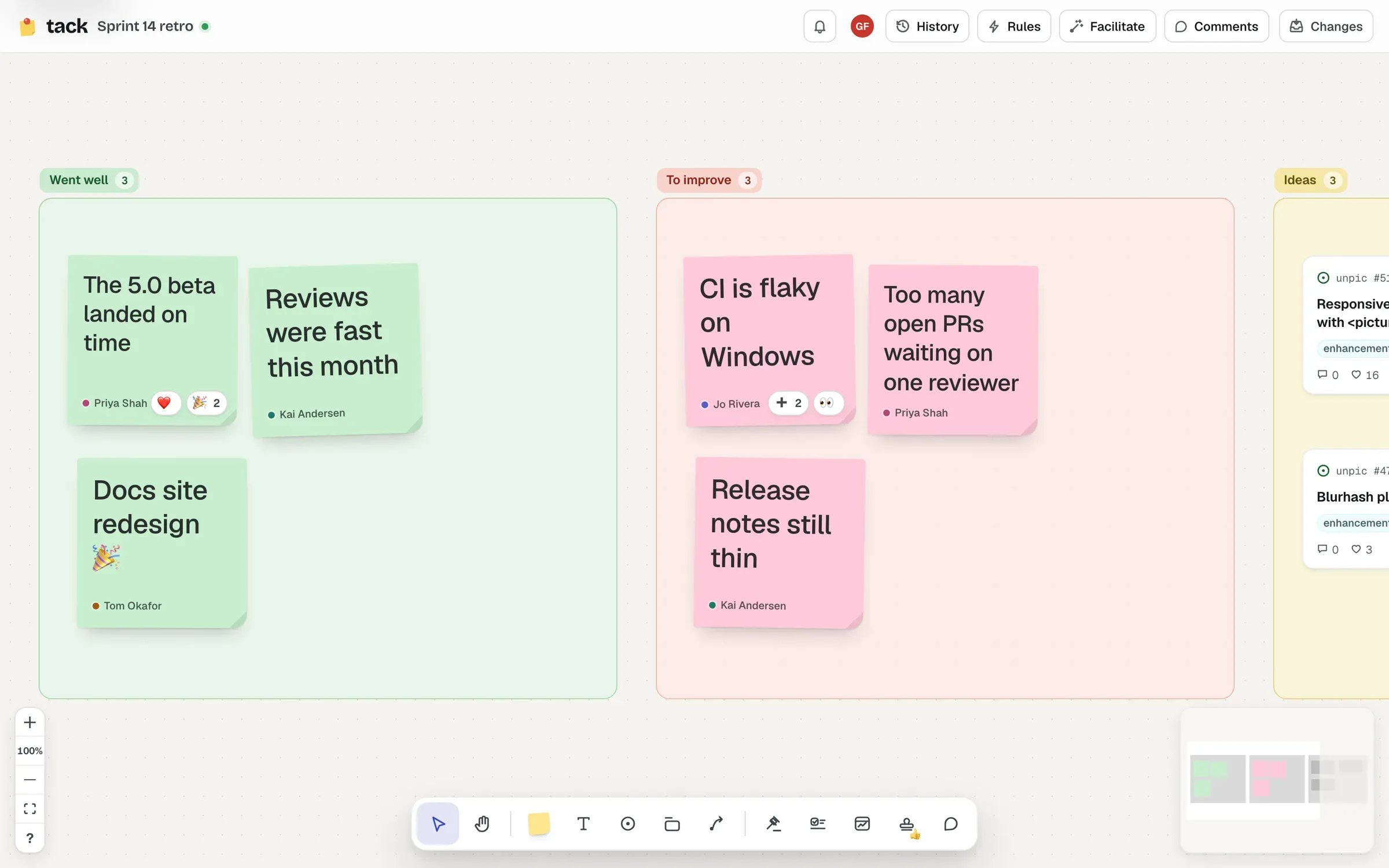This screenshot has height=868, width=1389.
Task: Start Facilitate mode
Action: click(1107, 26)
